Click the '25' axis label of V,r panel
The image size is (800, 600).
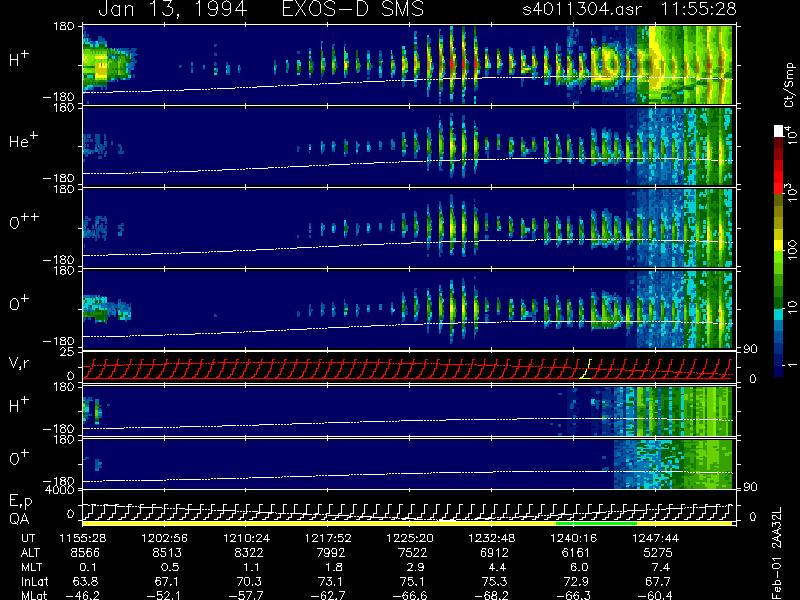(x=67, y=352)
